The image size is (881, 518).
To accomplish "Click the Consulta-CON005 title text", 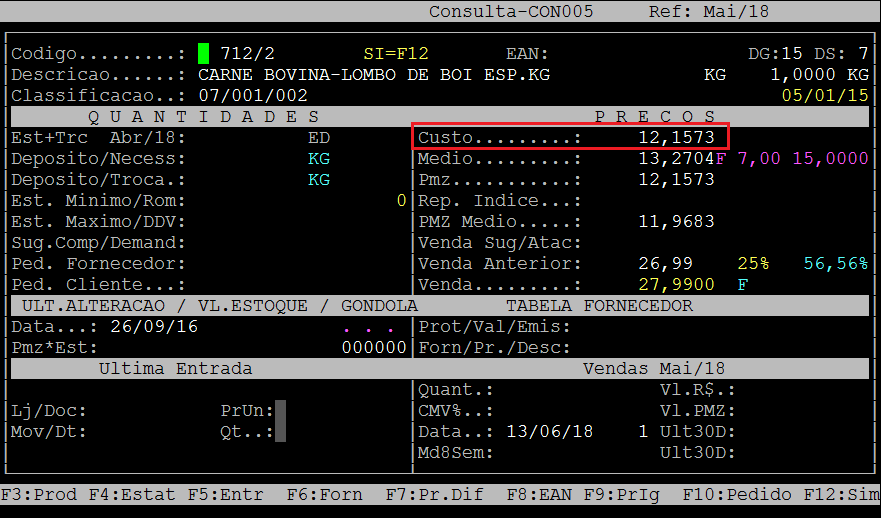I will click(x=511, y=11).
